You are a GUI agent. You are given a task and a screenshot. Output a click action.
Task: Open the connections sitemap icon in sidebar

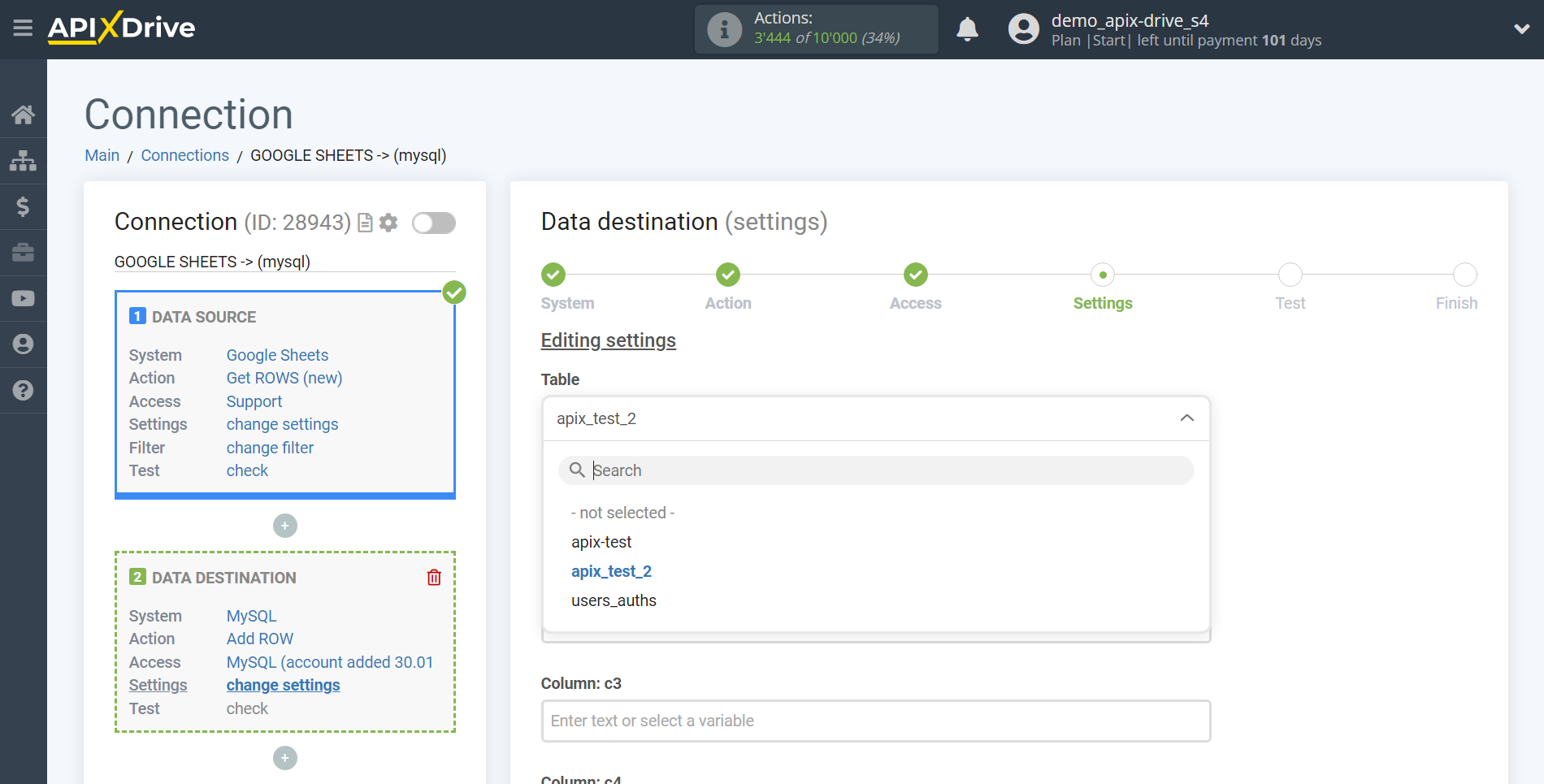pos(23,161)
